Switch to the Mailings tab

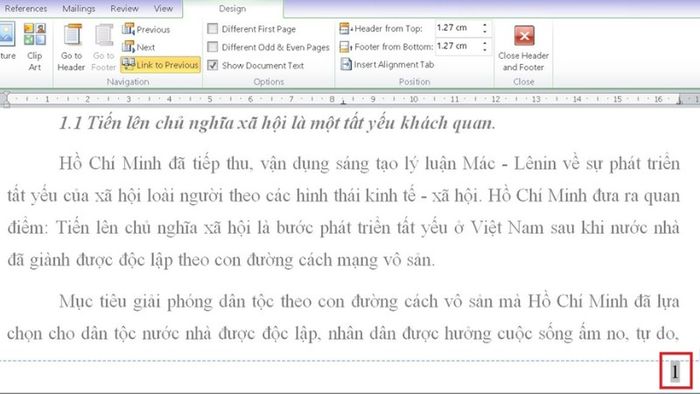(79, 8)
